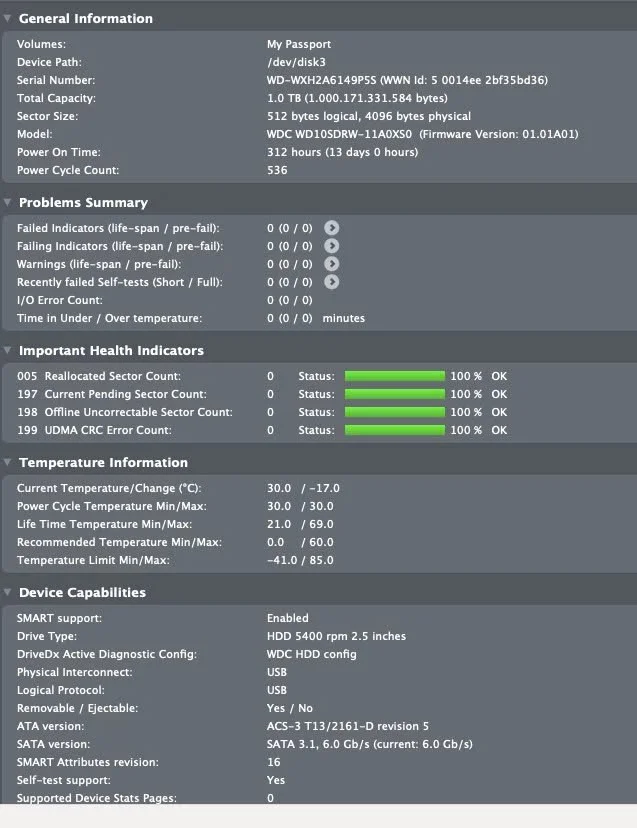Click Offline Uncorrectable Sector Count bar
This screenshot has width=637, height=828.
394,412
